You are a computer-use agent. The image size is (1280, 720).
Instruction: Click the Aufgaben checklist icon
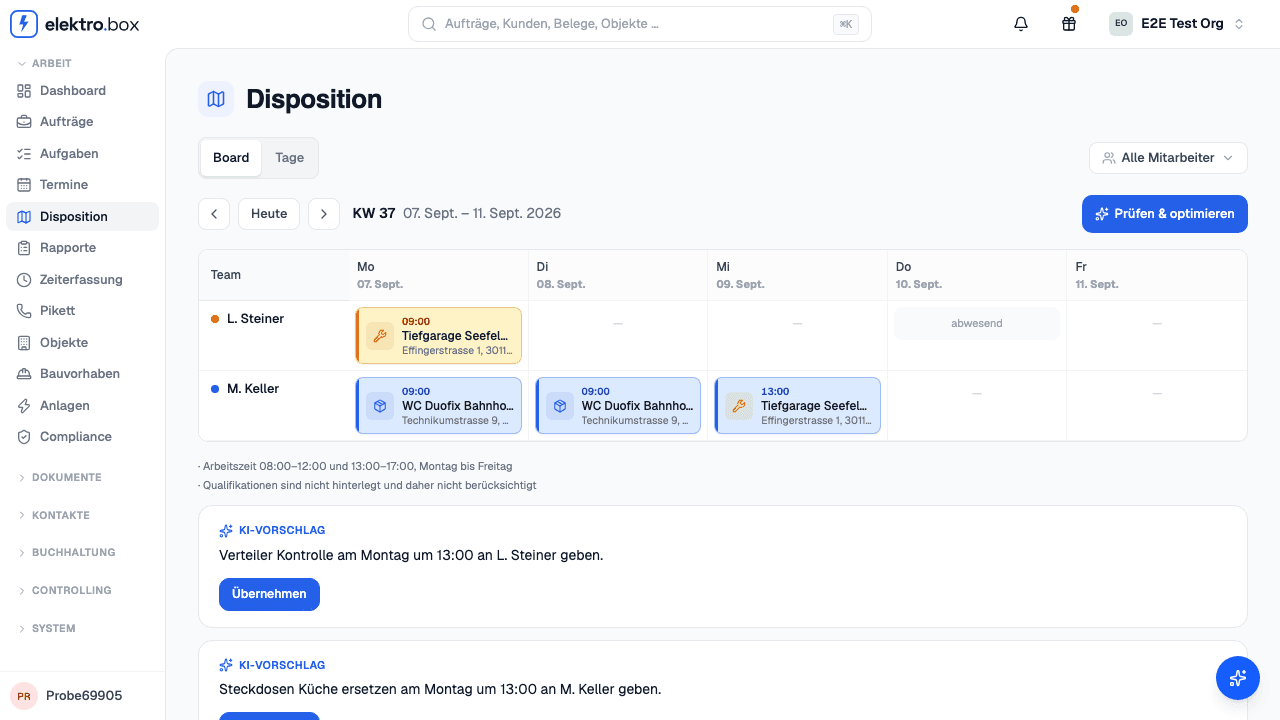click(24, 154)
